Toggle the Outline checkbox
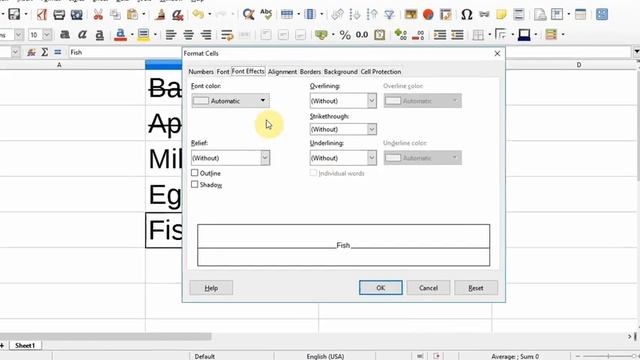This screenshot has width=640, height=360. pos(195,173)
